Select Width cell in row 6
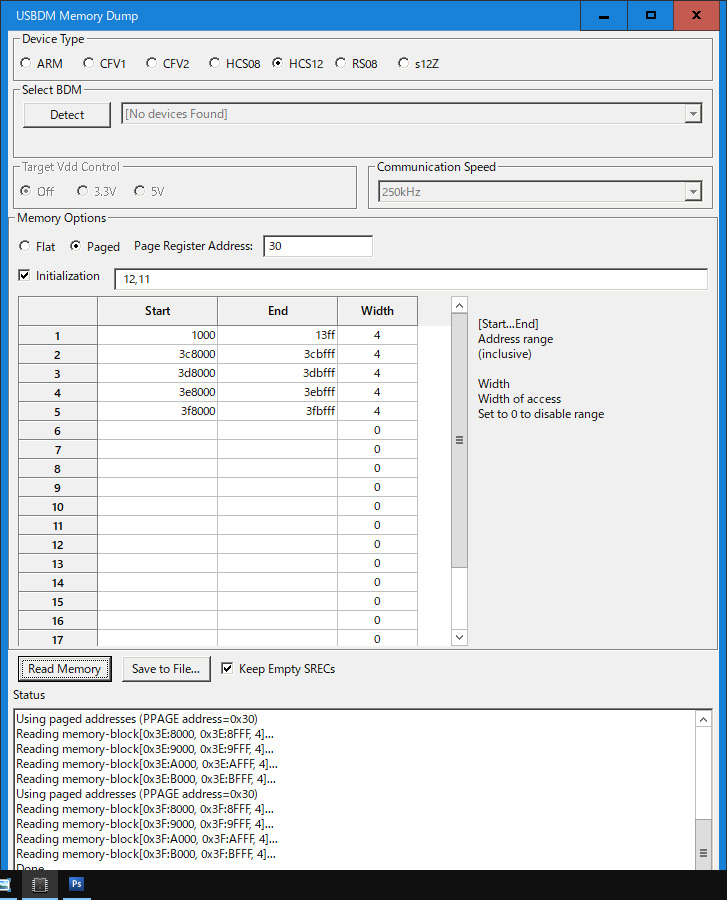 pyautogui.click(x=377, y=430)
